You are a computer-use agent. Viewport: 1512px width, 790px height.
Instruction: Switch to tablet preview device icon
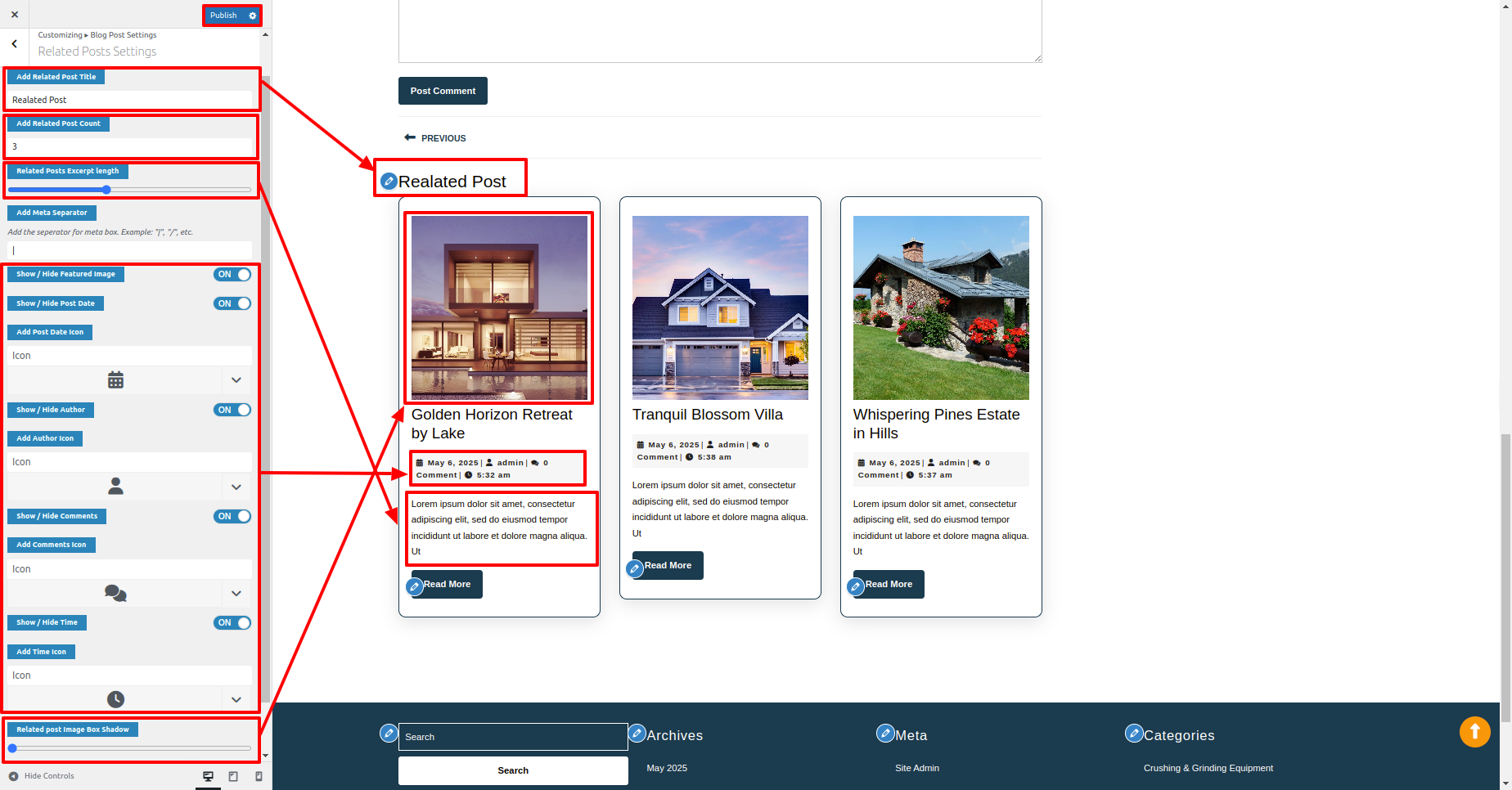(233, 776)
